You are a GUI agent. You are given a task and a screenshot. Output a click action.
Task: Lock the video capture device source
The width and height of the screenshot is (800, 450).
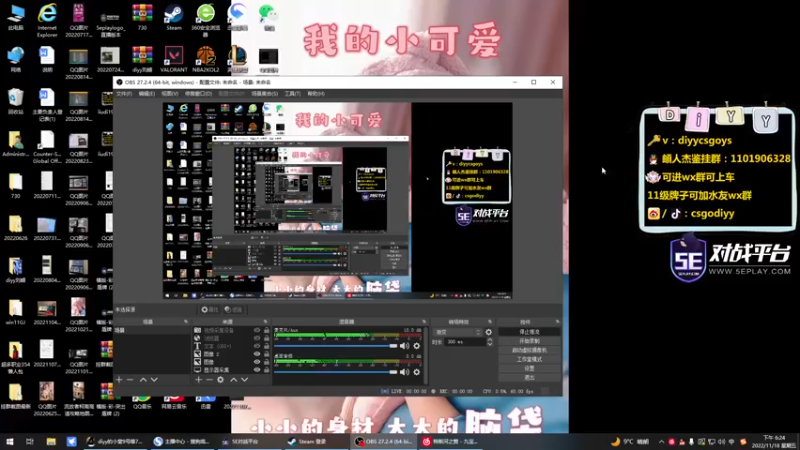pyautogui.click(x=266, y=331)
